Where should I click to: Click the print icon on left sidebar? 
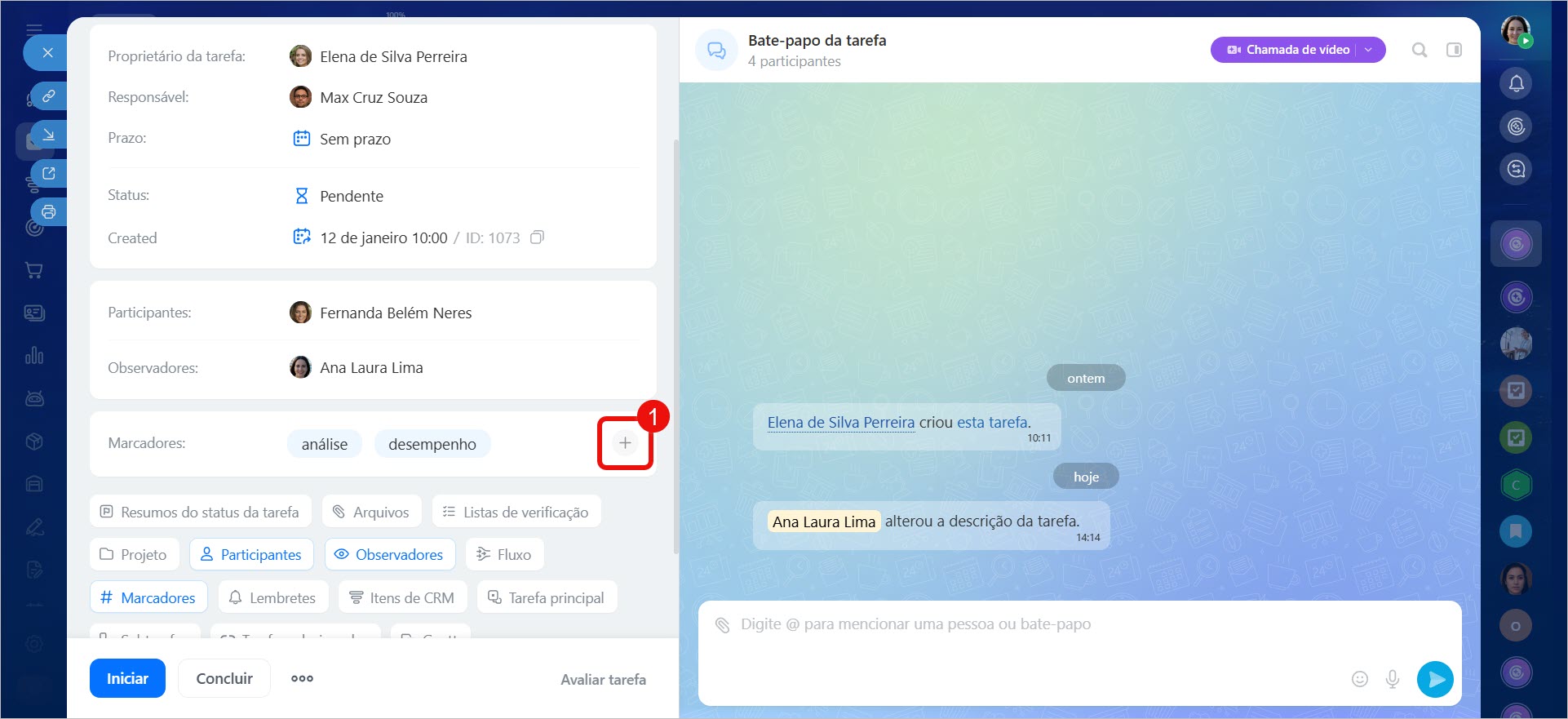[49, 212]
